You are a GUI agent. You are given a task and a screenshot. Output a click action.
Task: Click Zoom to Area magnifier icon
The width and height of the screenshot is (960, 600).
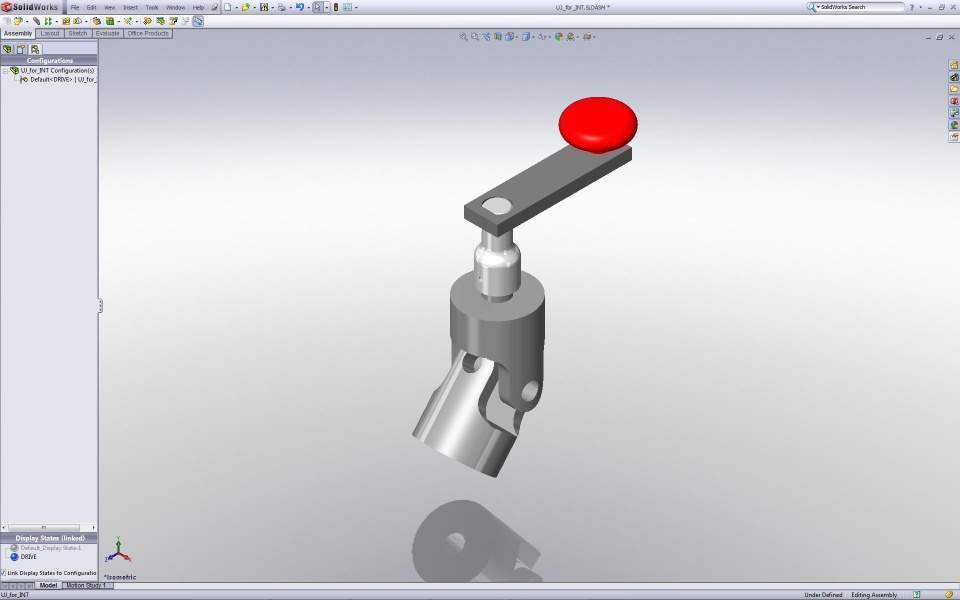474,37
